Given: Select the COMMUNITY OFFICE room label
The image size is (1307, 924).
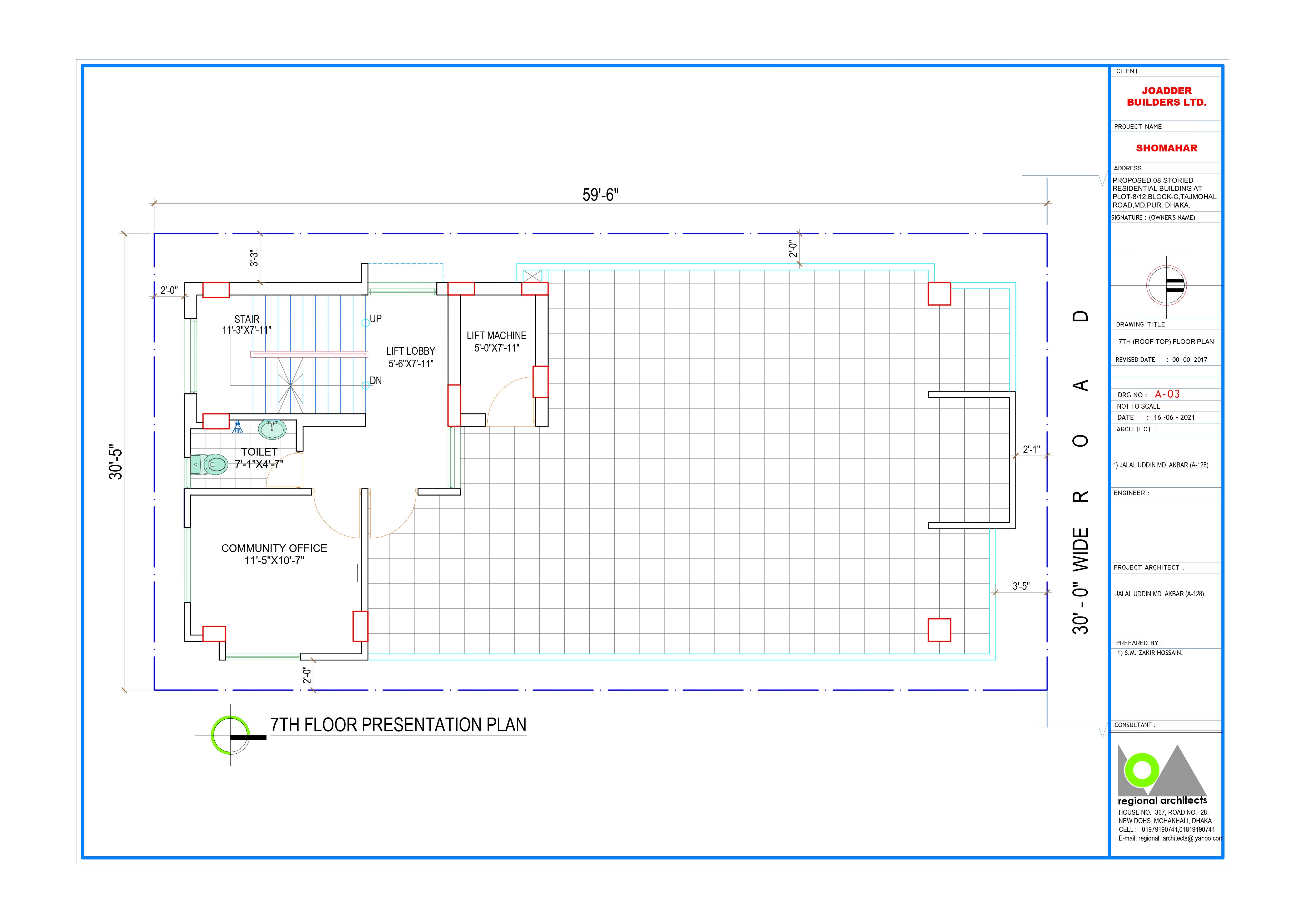Looking at the screenshot, I should click(x=274, y=548).
